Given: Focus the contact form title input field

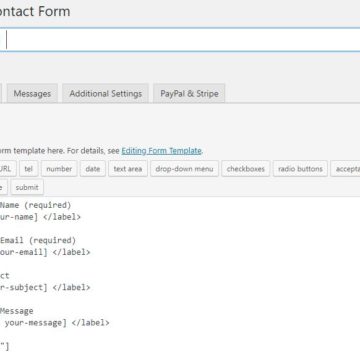Looking at the screenshot, I should [x=180, y=40].
